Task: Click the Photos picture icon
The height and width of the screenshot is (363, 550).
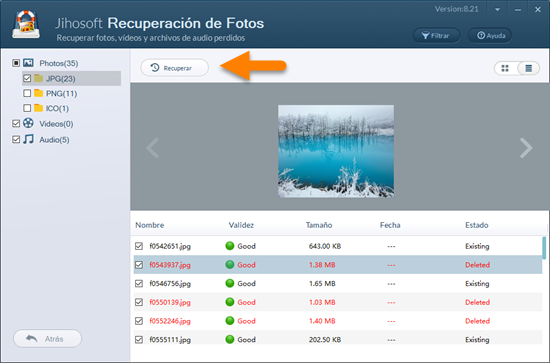Action: click(28, 63)
